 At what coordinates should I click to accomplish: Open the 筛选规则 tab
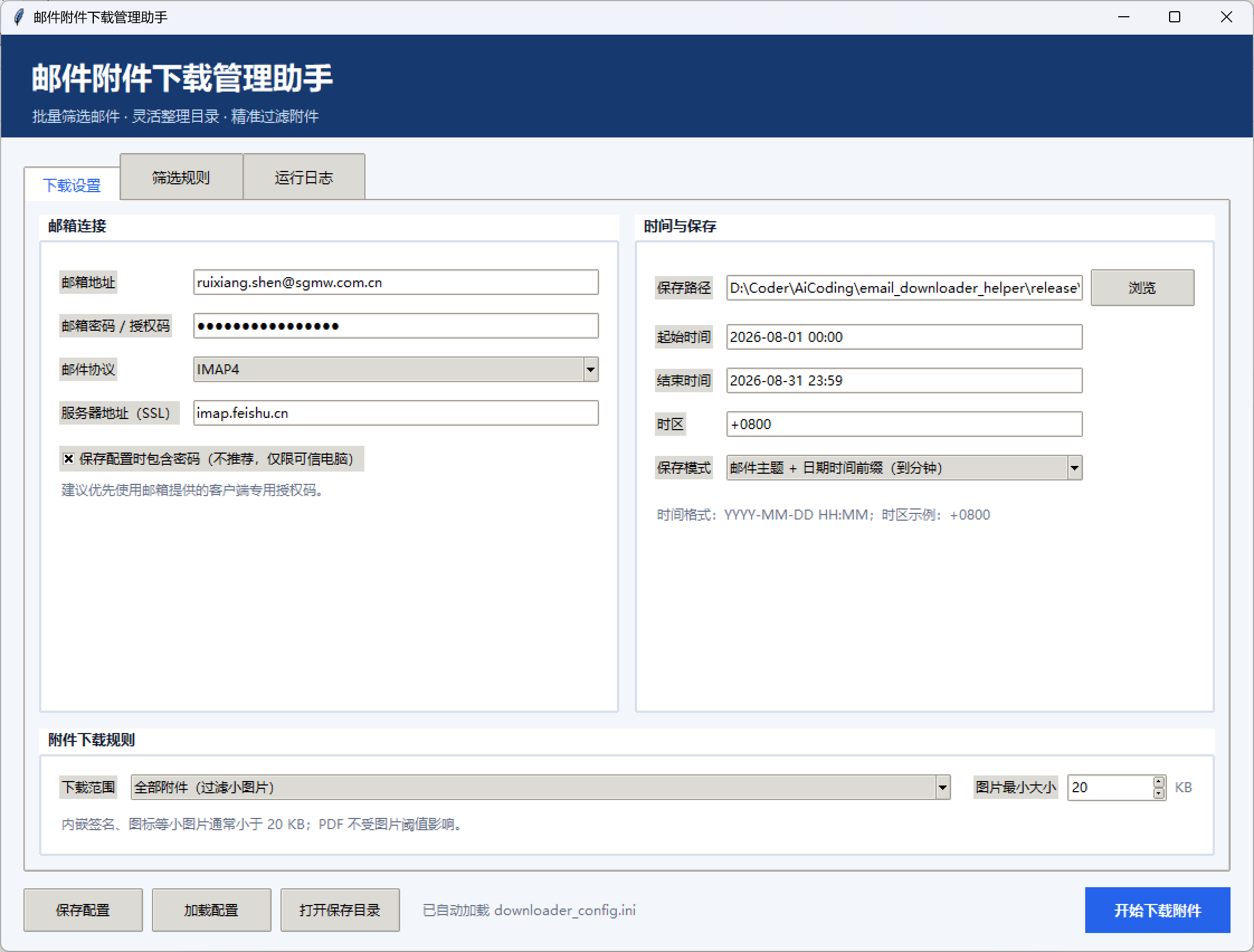(181, 177)
